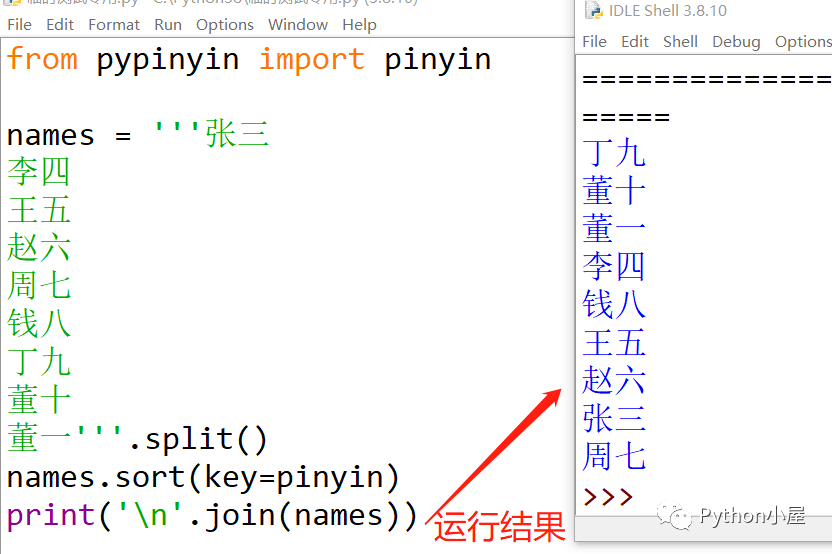Click '董十' in the shell output
832x554 pixels.
(x=613, y=191)
